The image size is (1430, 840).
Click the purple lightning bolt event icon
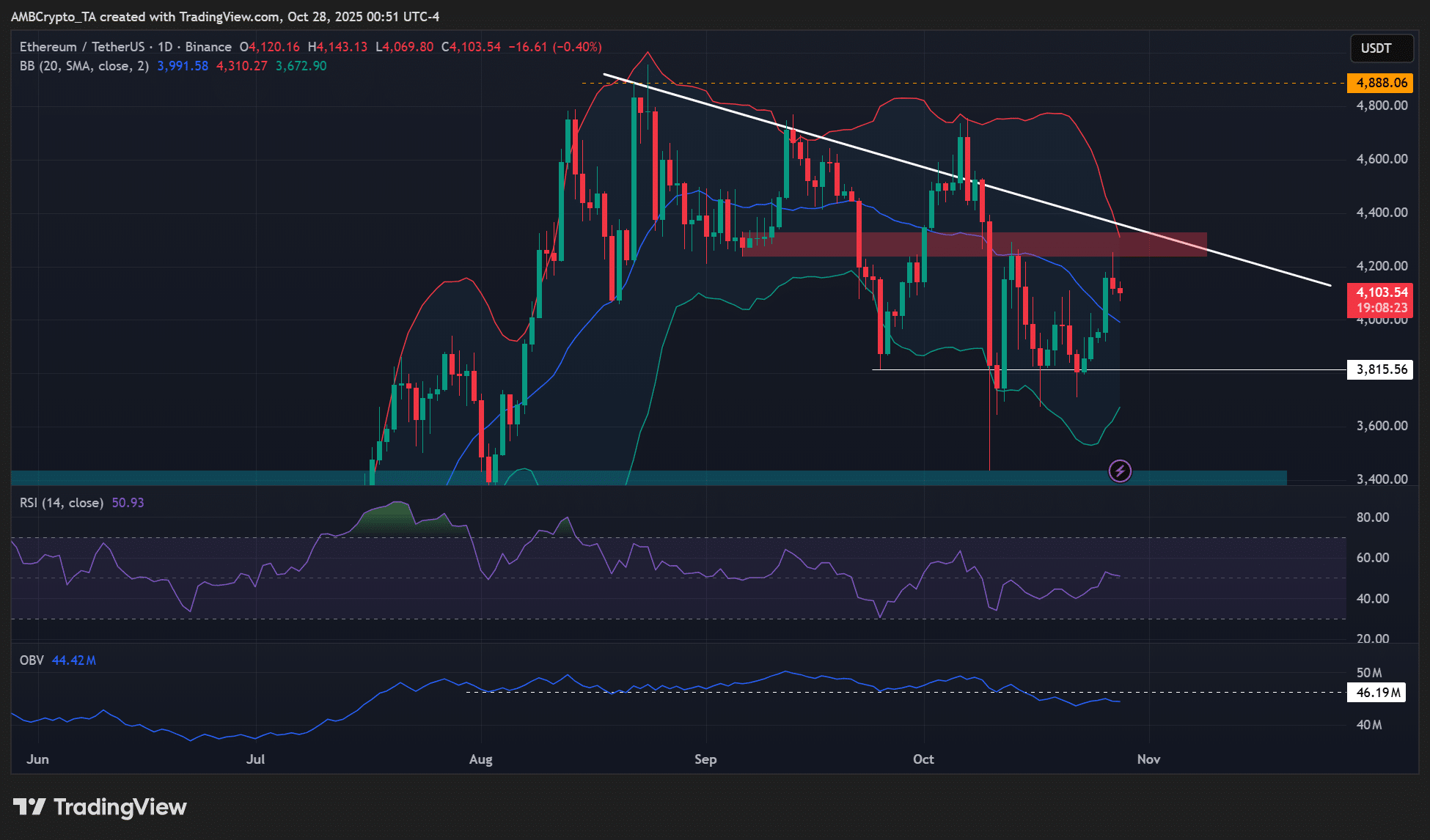(x=1120, y=471)
